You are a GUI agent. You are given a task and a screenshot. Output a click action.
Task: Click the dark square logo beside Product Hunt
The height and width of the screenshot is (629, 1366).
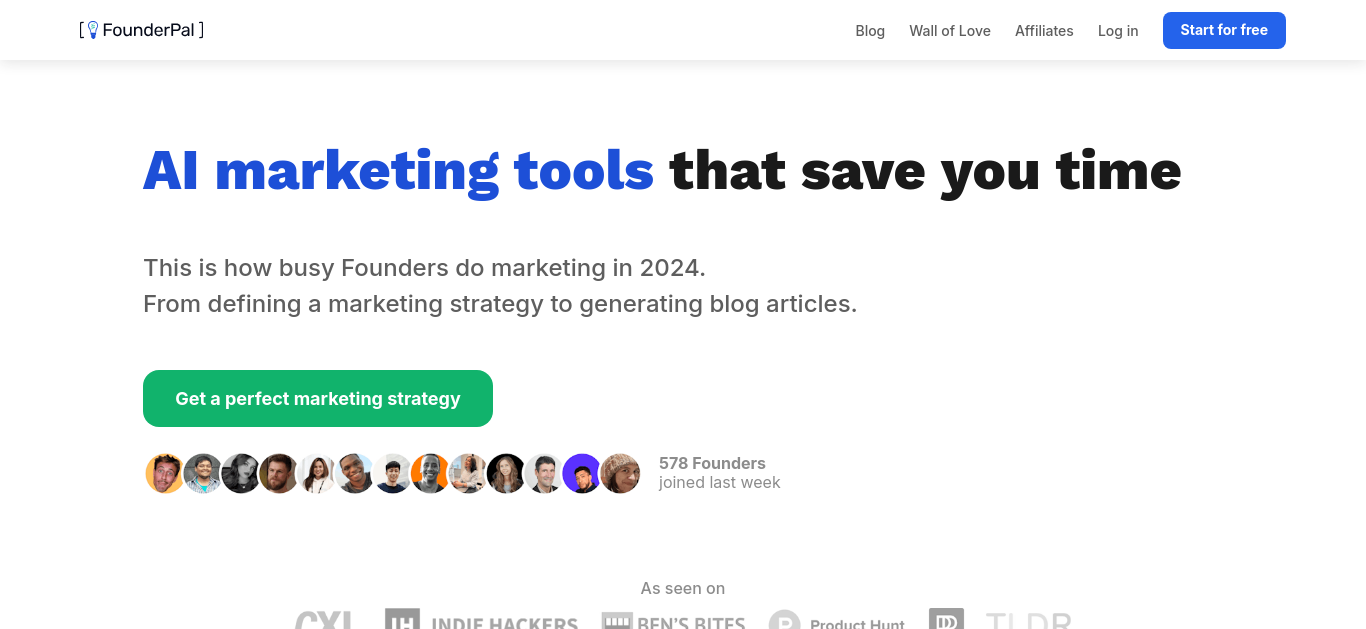pyautogui.click(x=946, y=619)
